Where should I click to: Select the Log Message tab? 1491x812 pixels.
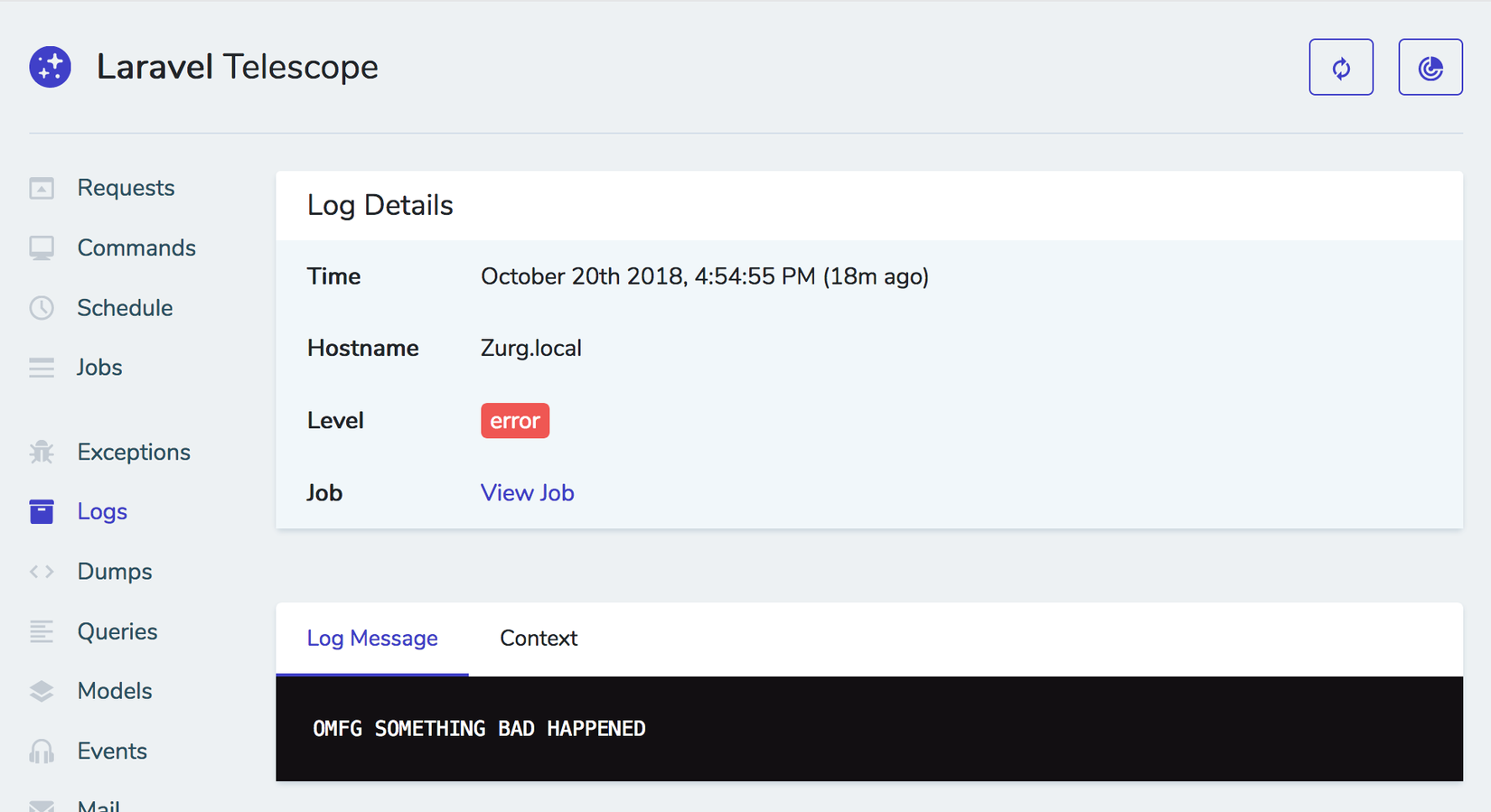(372, 639)
